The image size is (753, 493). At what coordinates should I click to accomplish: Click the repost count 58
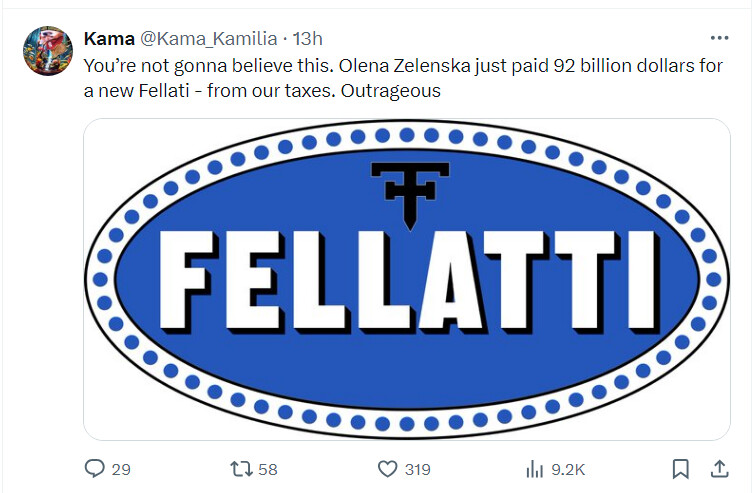[268, 469]
